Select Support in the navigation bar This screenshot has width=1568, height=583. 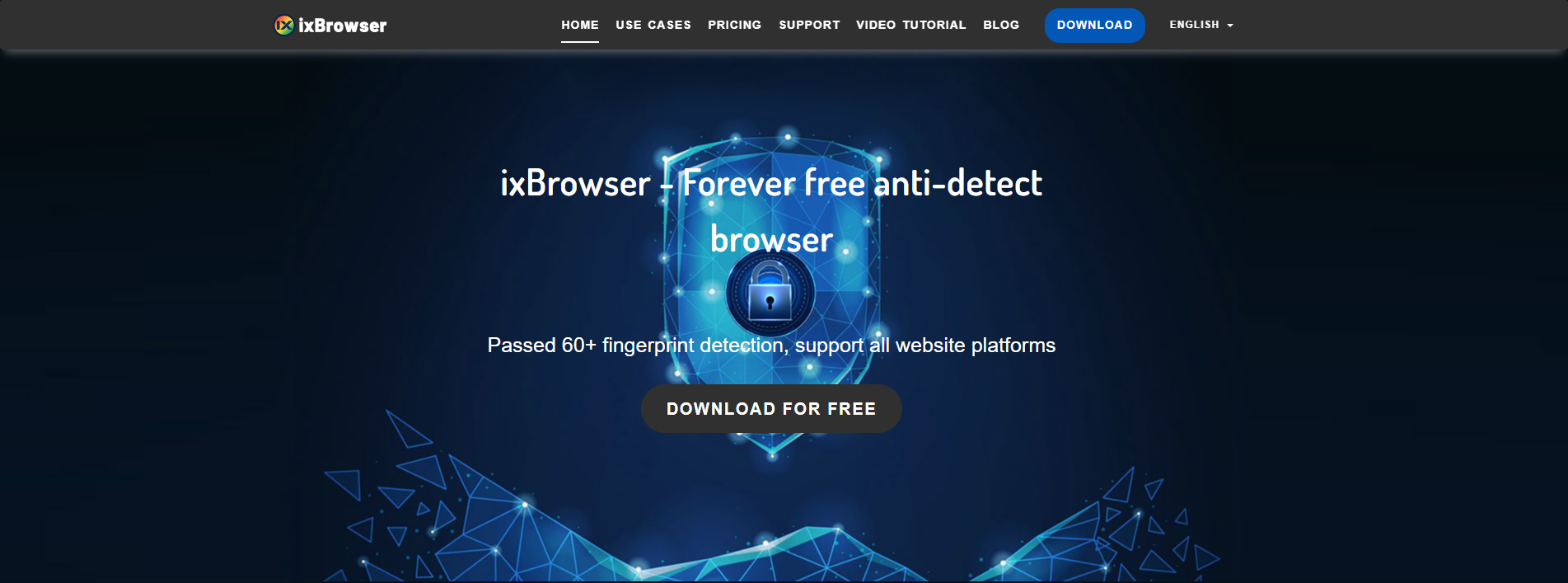tap(809, 25)
